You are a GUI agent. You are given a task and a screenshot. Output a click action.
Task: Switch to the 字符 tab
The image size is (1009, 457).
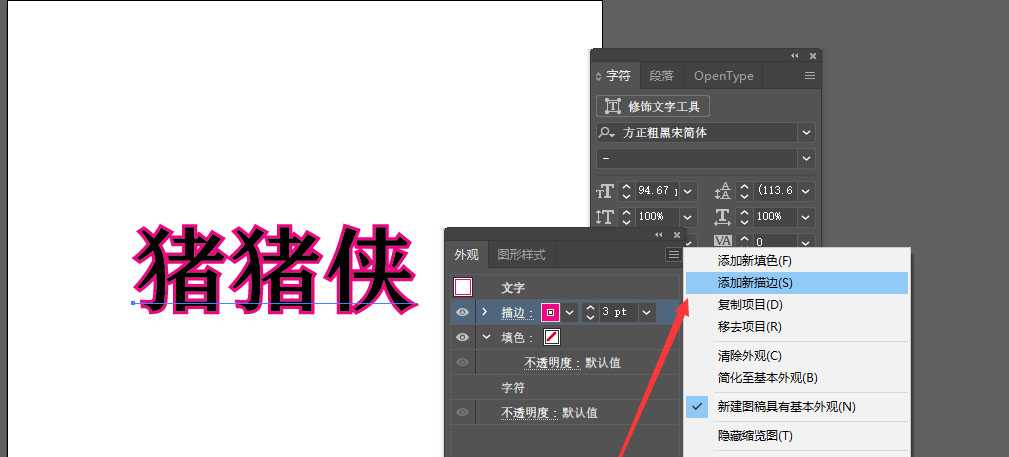[x=618, y=76]
